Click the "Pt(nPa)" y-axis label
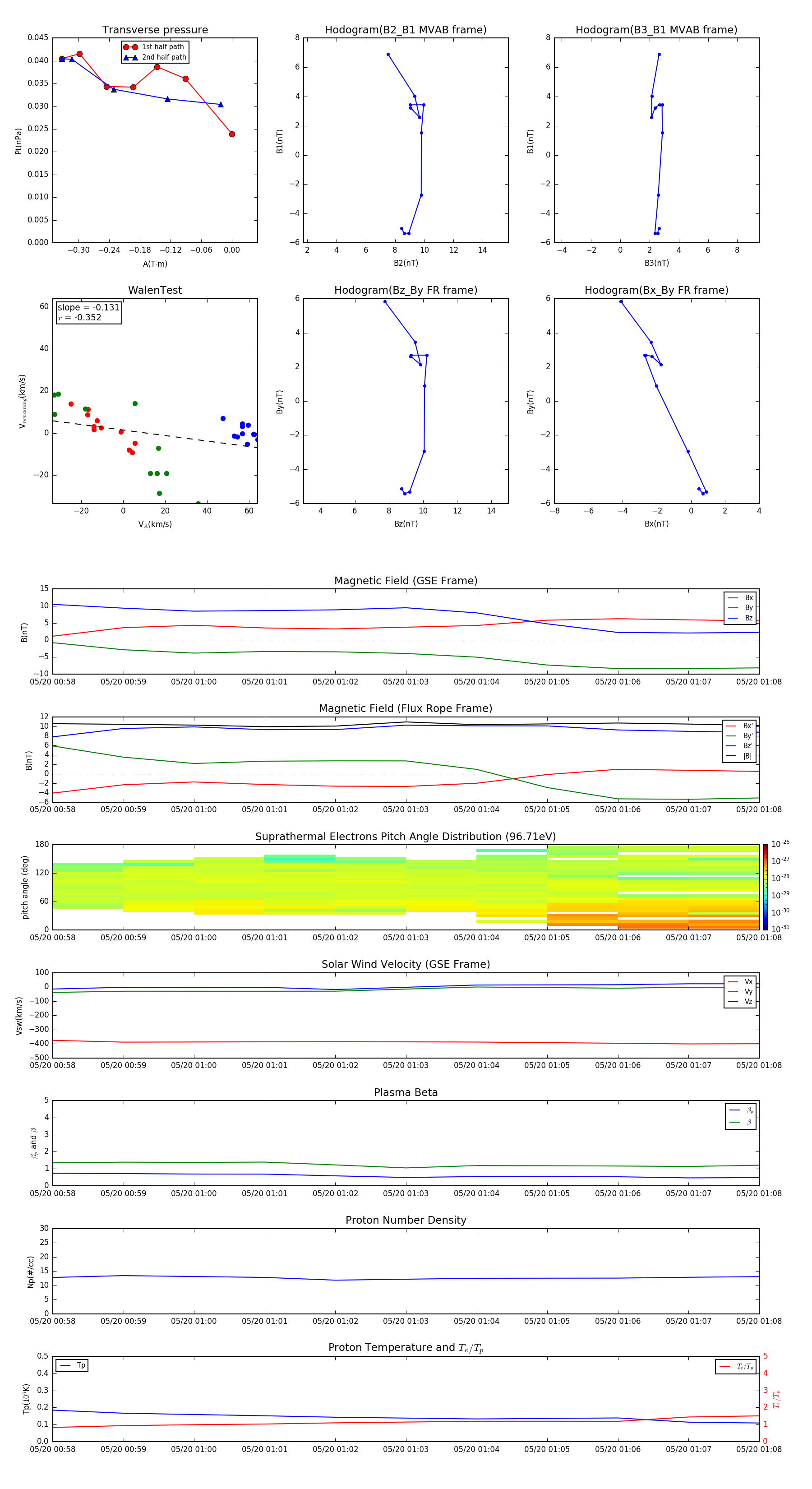Image resolution: width=812 pixels, height=1489 pixels. coord(18,141)
